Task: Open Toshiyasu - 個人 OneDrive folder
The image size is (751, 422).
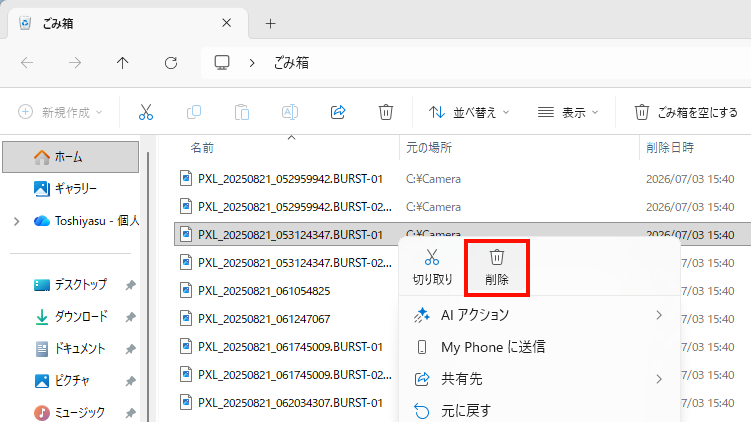Action: tap(87, 221)
